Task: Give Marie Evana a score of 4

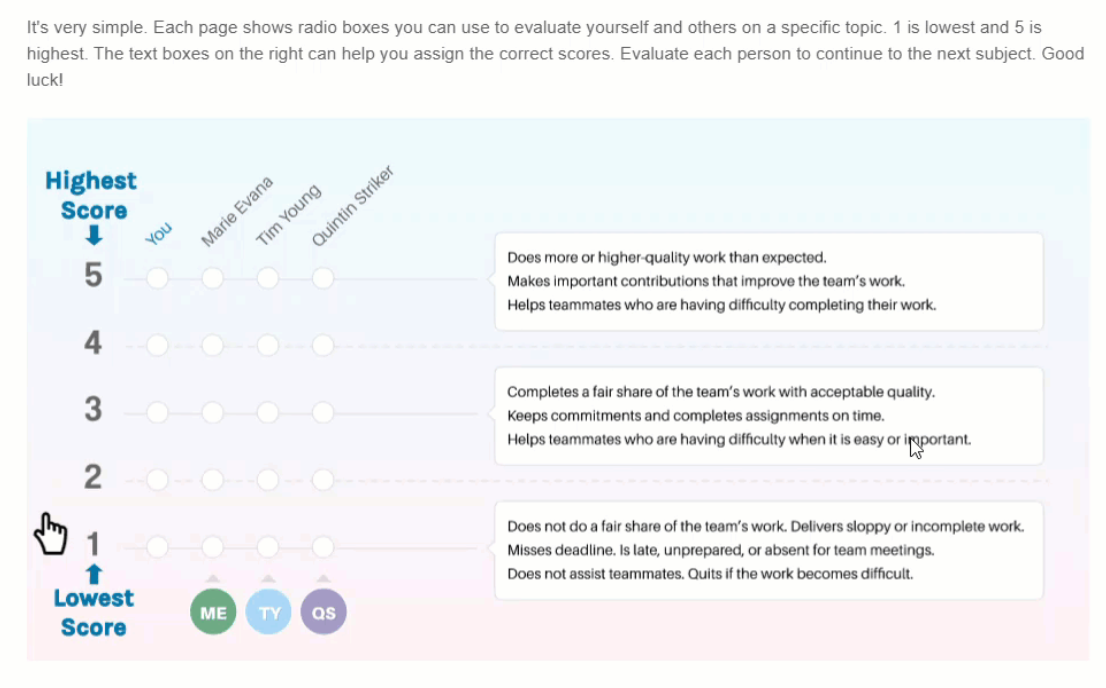Action: point(212,345)
